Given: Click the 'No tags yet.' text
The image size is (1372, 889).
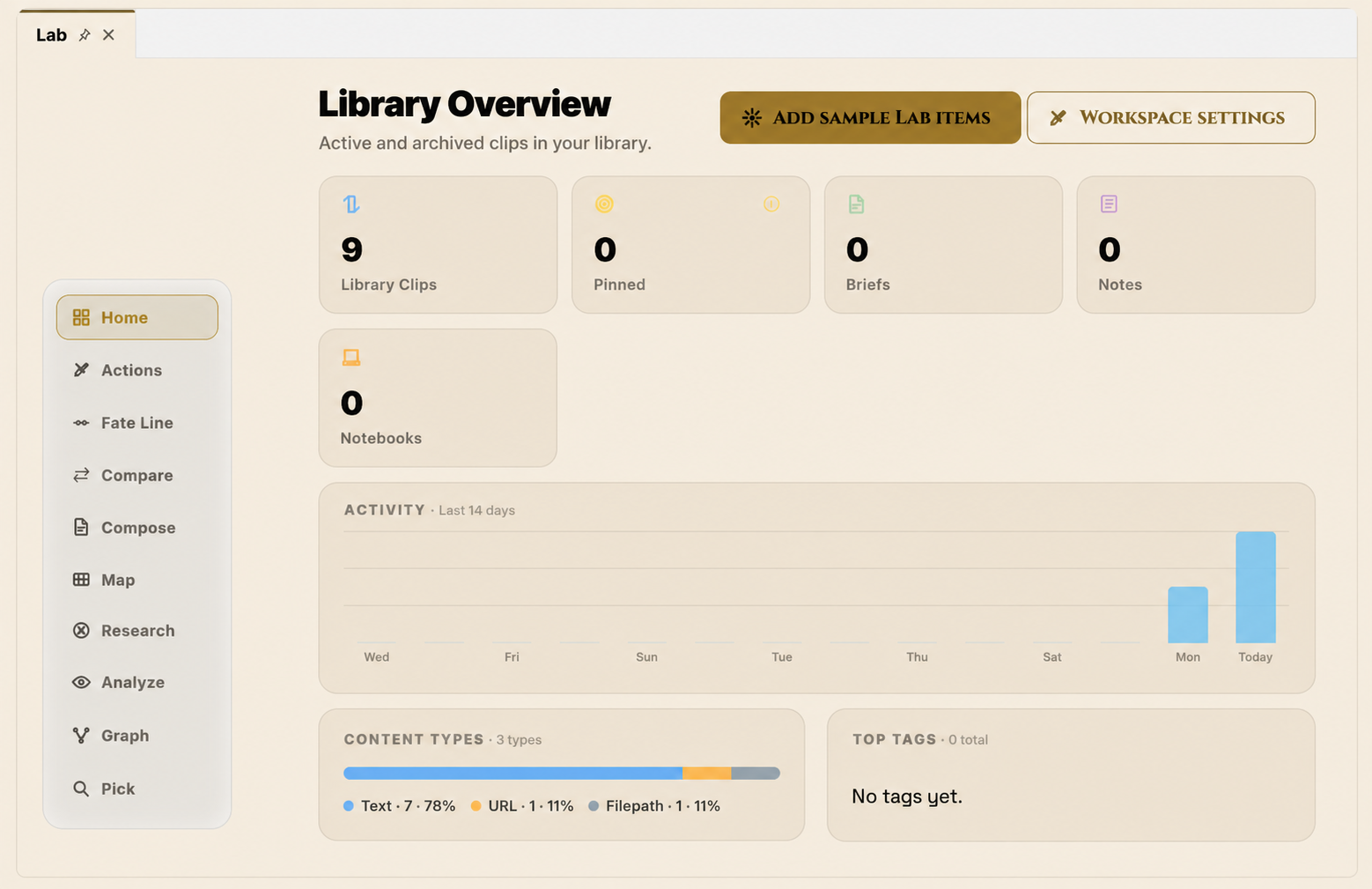Looking at the screenshot, I should [x=907, y=796].
